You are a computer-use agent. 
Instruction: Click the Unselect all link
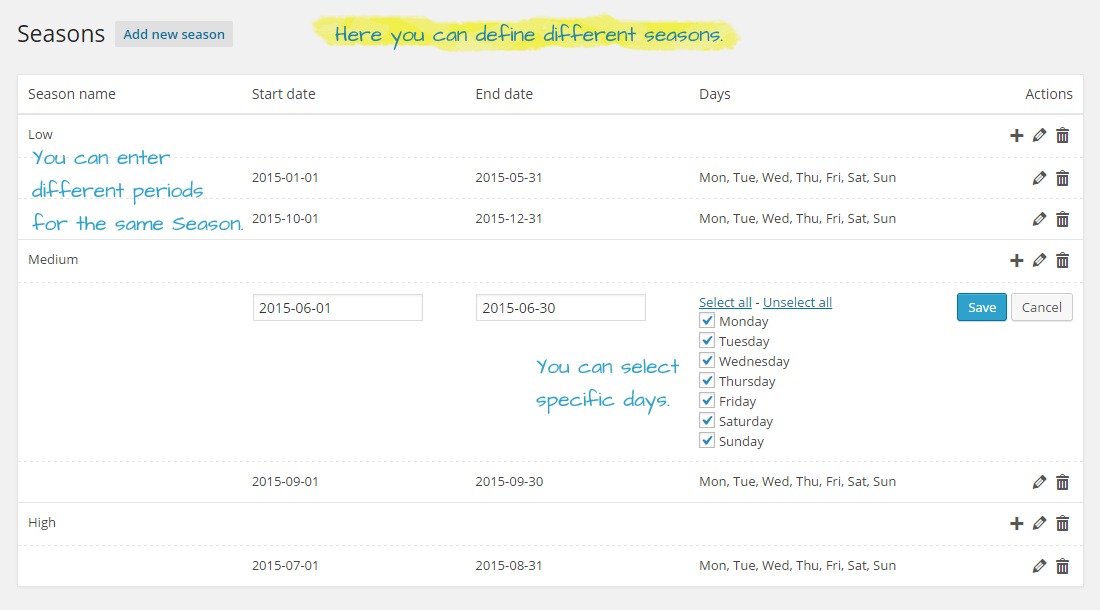point(797,302)
